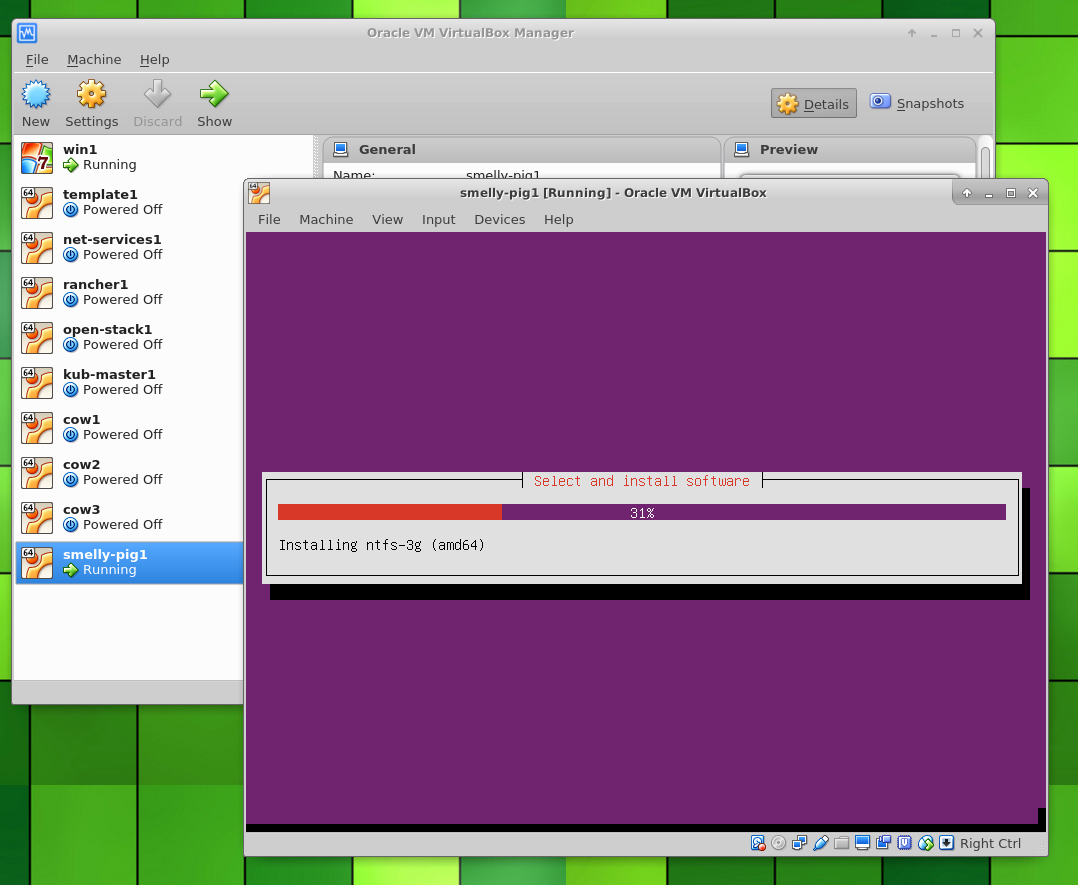Click the display monitor status icon
The image size is (1078, 885).
pyautogui.click(x=863, y=843)
